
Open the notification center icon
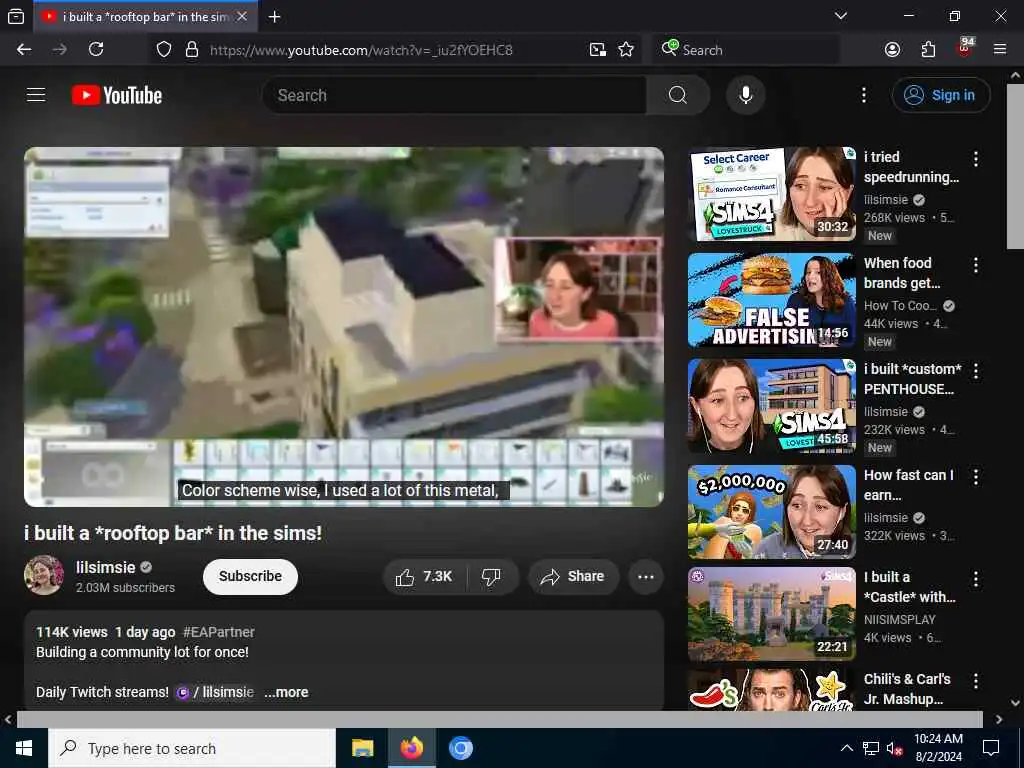coord(991,748)
